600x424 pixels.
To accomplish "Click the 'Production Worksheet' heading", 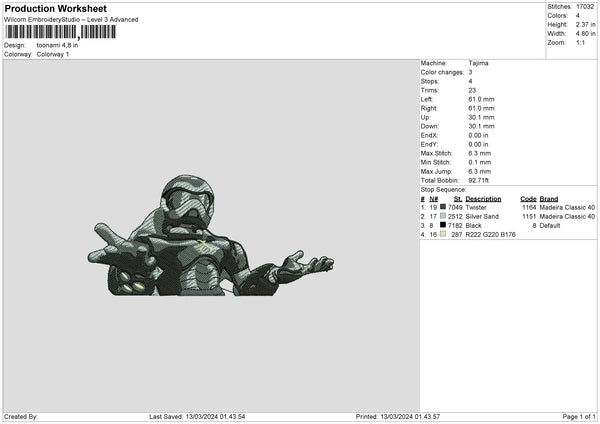I will coord(55,8).
